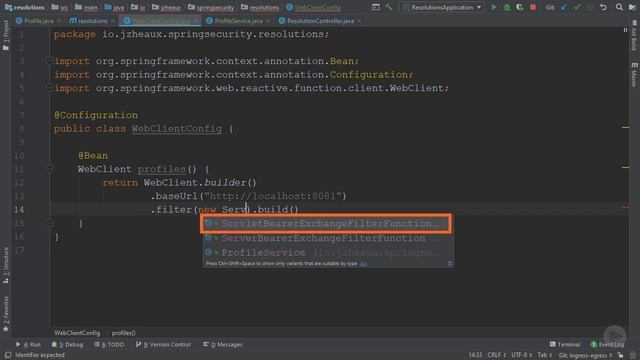Change file encoding UTF-8 in status bar
640x360 pixels.
pyautogui.click(x=522, y=355)
